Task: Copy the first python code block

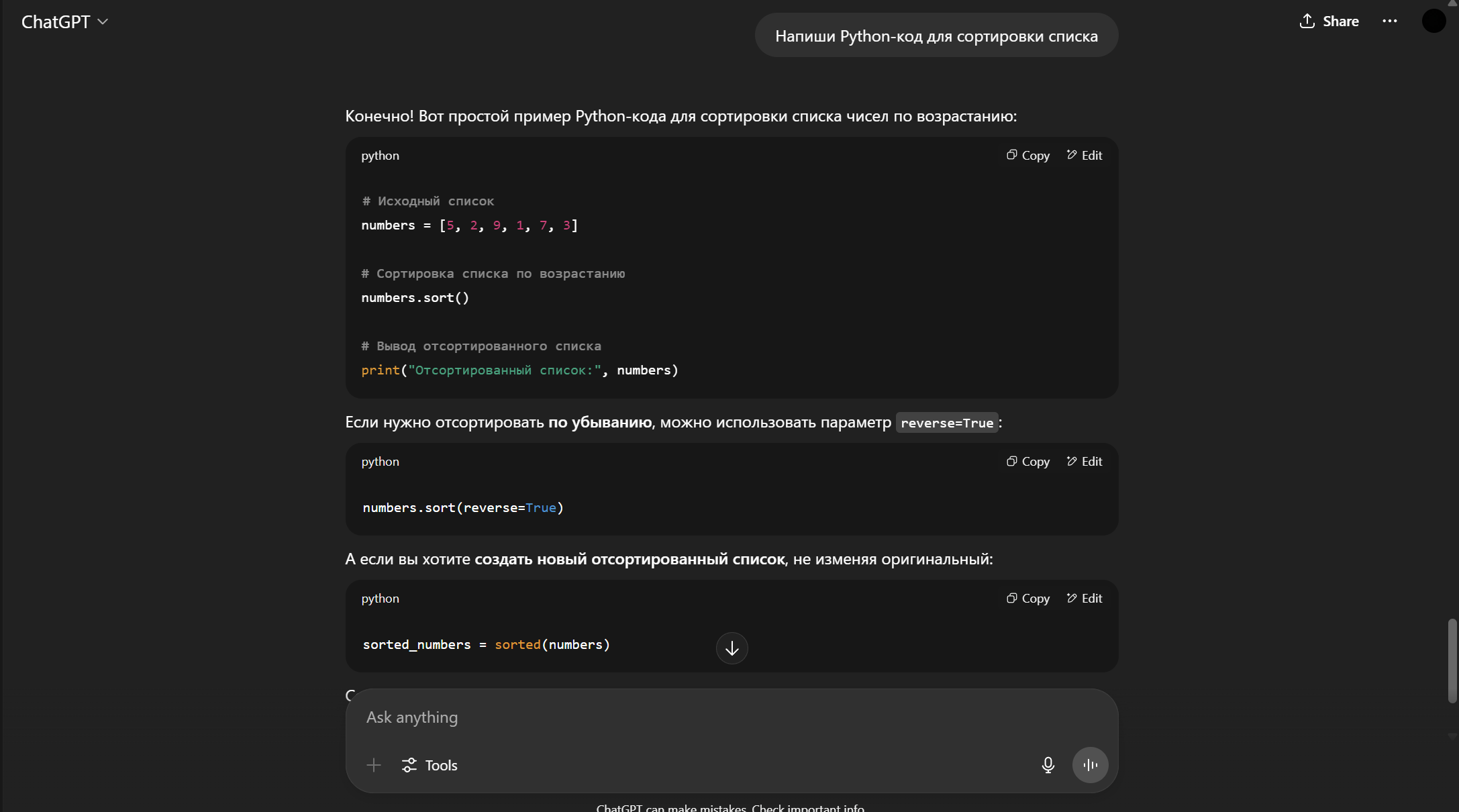Action: click(x=1028, y=156)
